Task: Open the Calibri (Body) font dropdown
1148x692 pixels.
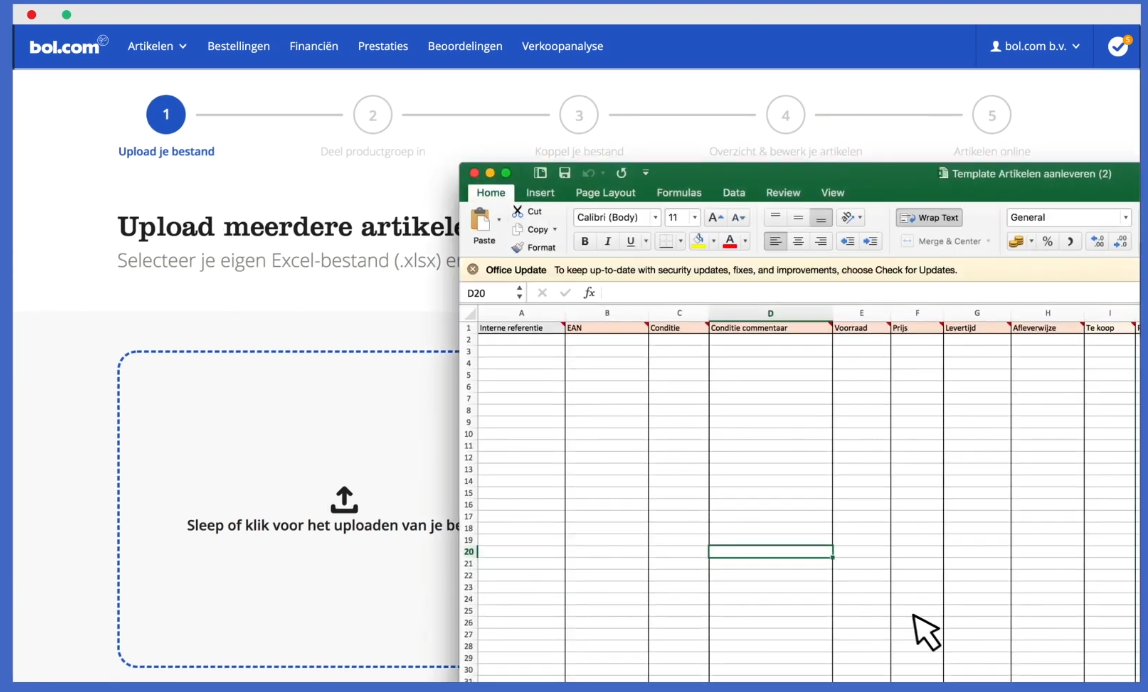Action: pos(655,217)
